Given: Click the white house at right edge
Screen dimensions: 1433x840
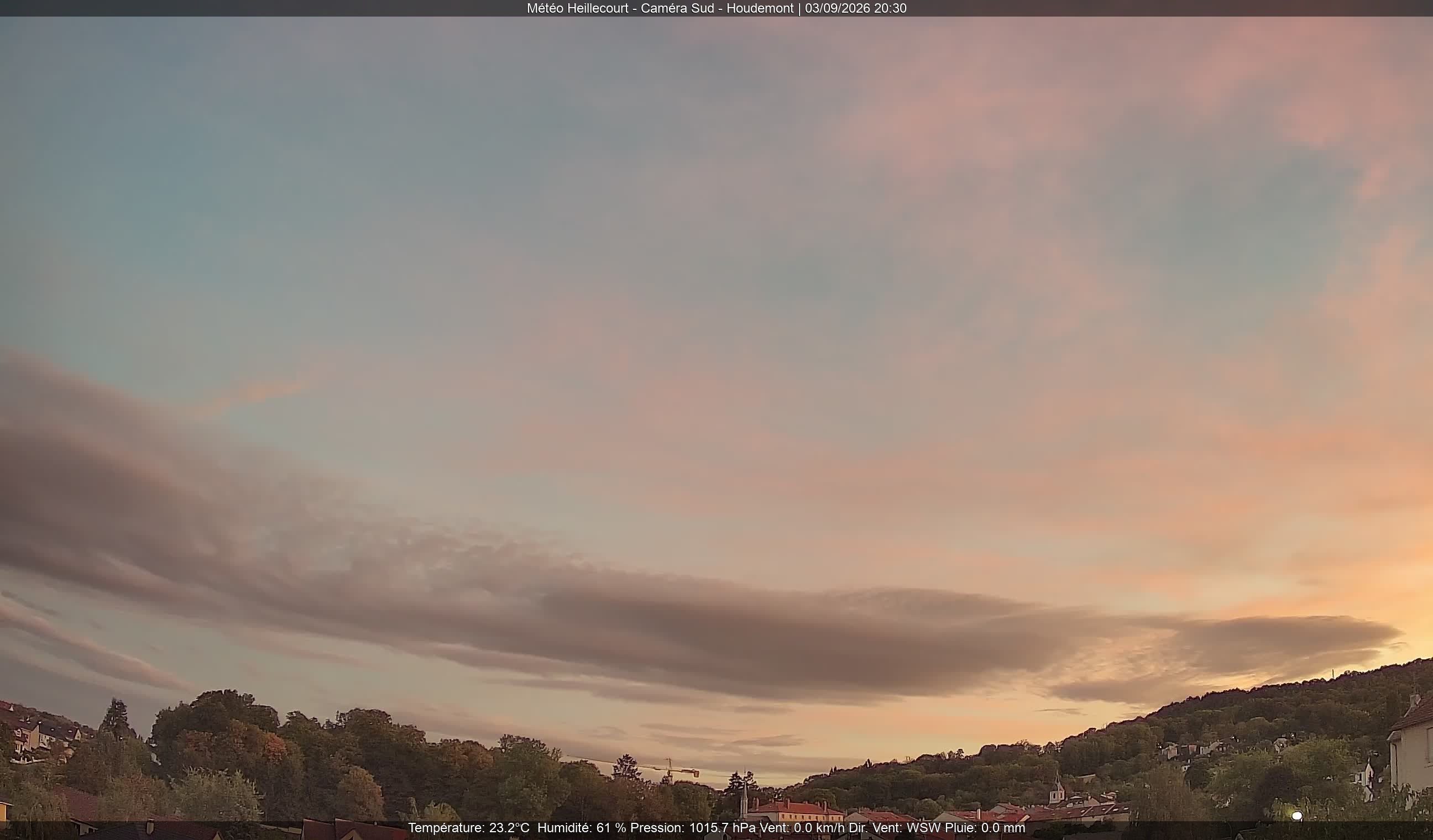Looking at the screenshot, I should 1410,746.
